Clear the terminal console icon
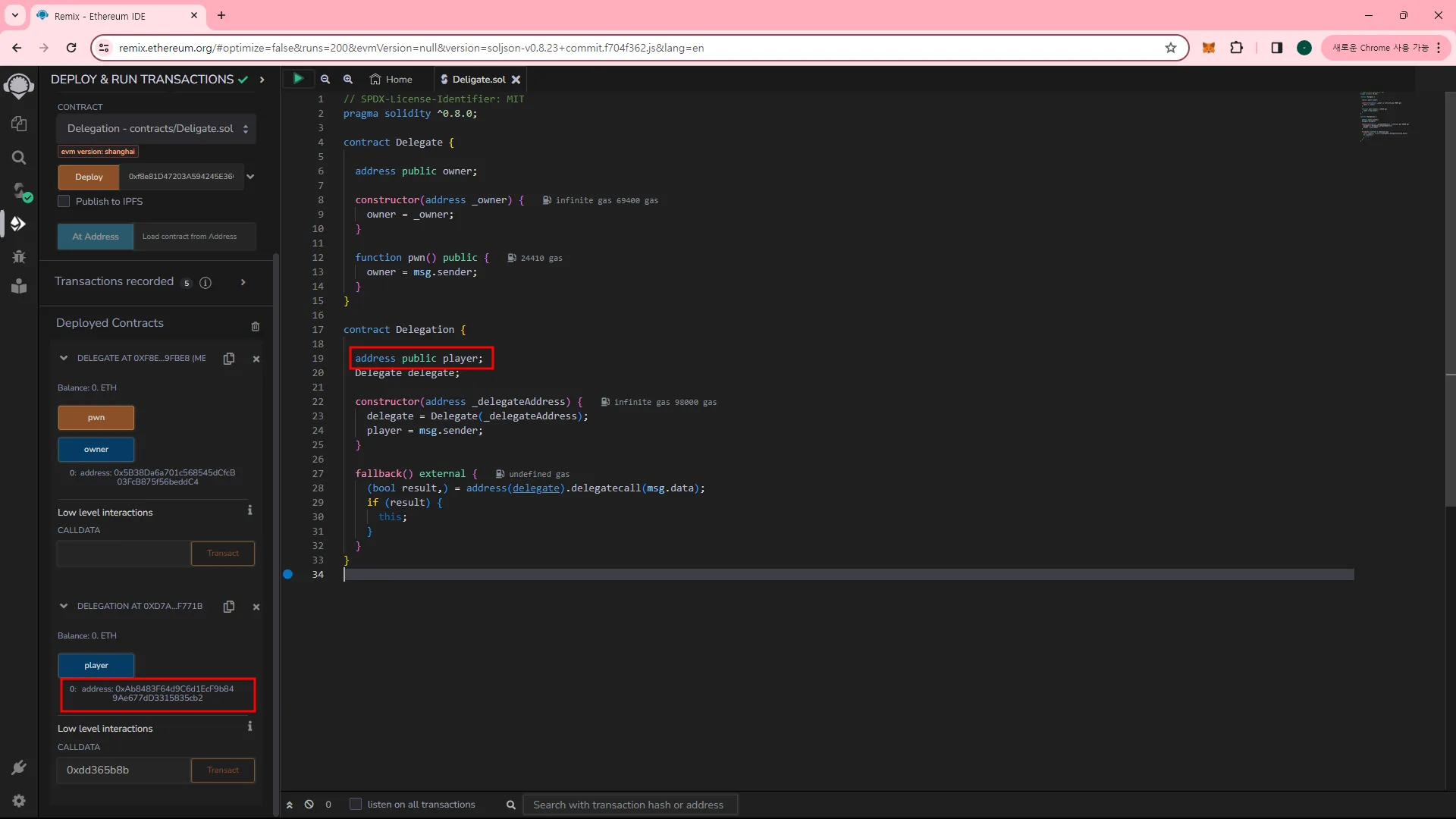 point(309,804)
